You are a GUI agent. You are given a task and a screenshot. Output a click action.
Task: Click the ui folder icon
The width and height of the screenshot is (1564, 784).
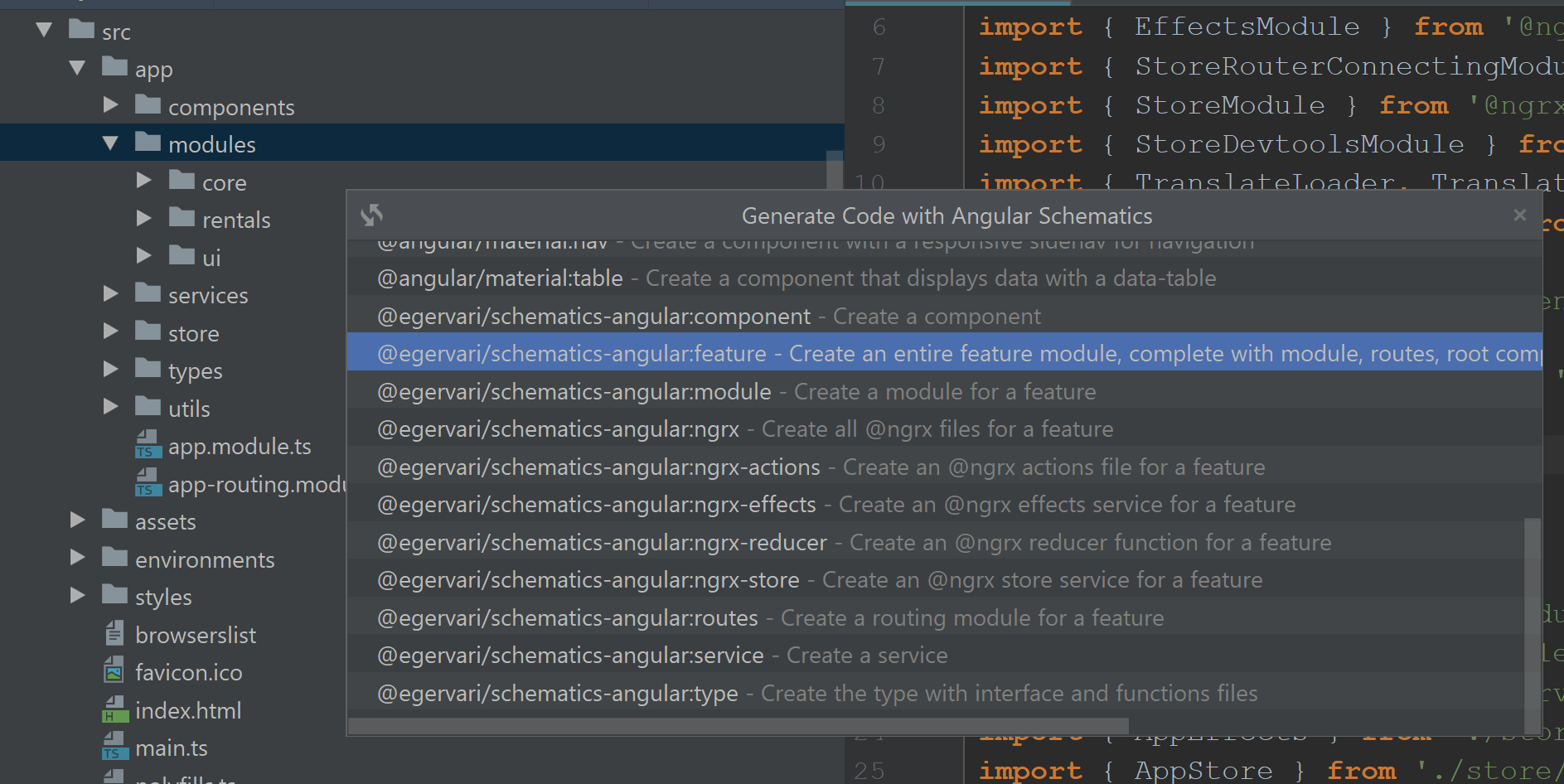tap(182, 255)
